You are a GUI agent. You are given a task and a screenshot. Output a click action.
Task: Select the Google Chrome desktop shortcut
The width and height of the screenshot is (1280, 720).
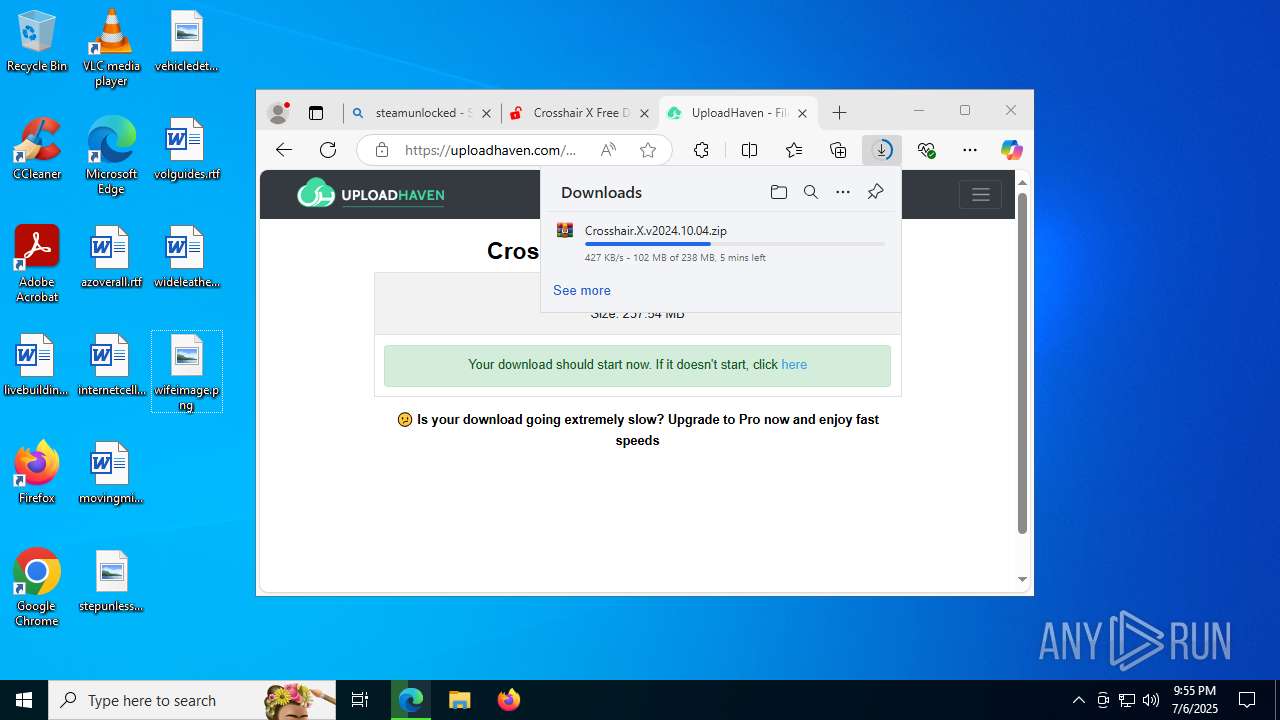point(37,588)
